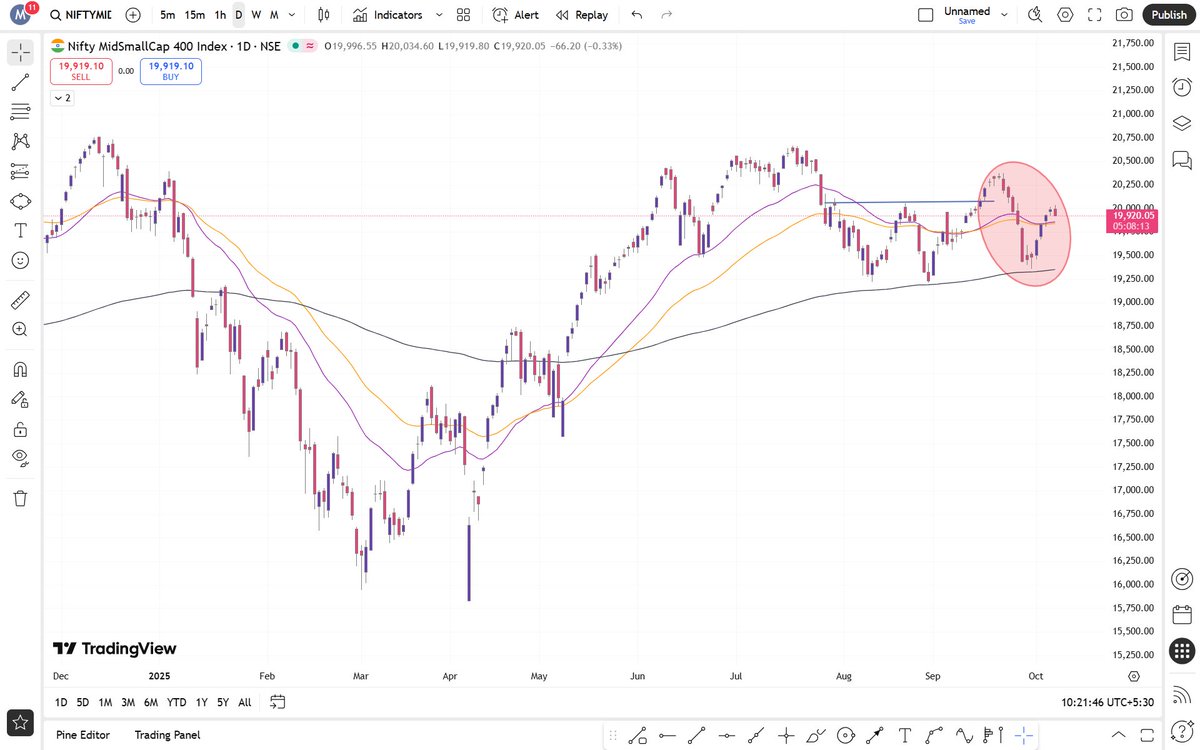Select the D daily timeframe
The image size is (1200, 750).
pos(238,15)
